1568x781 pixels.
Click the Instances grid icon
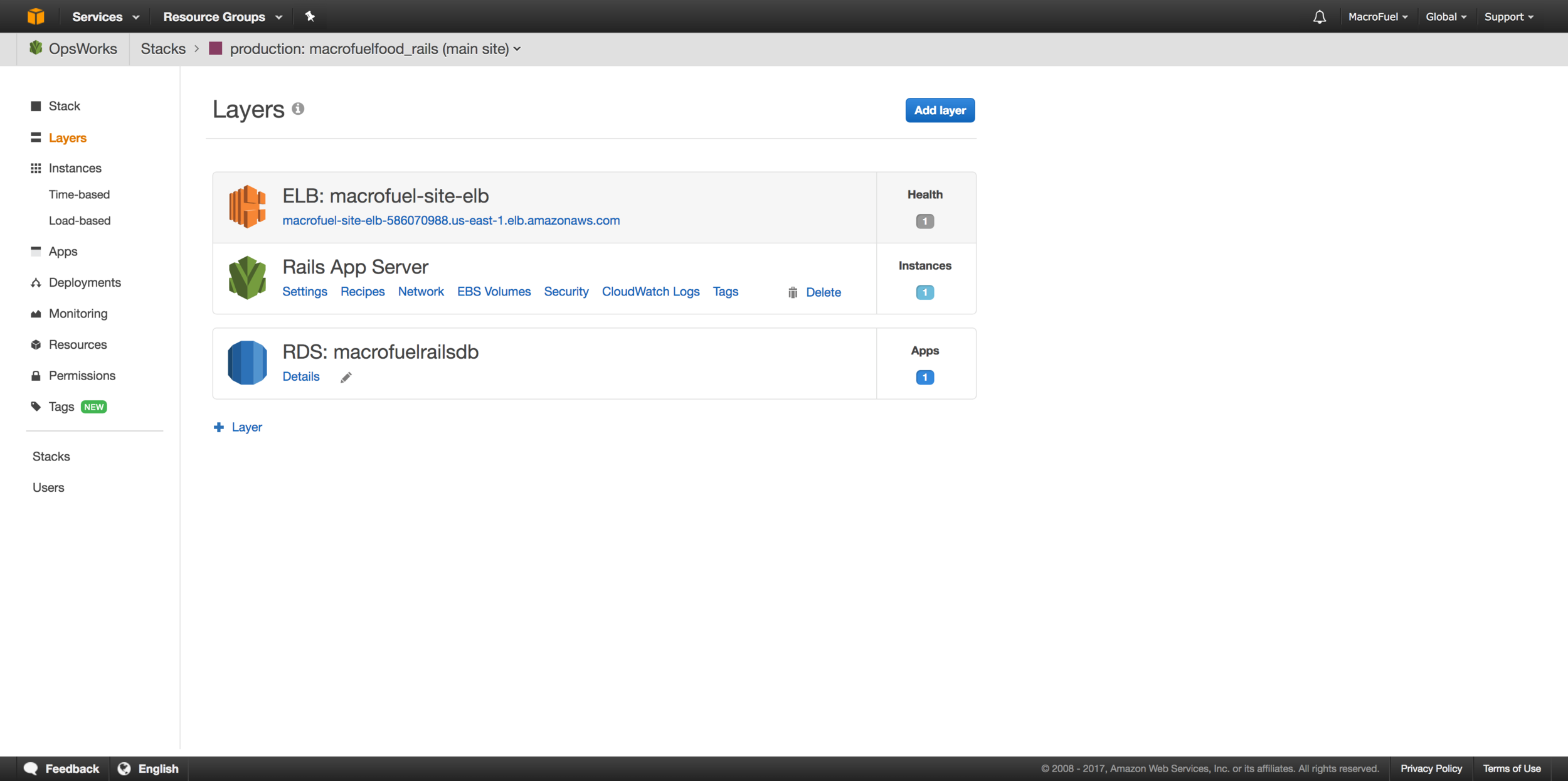tap(36, 168)
